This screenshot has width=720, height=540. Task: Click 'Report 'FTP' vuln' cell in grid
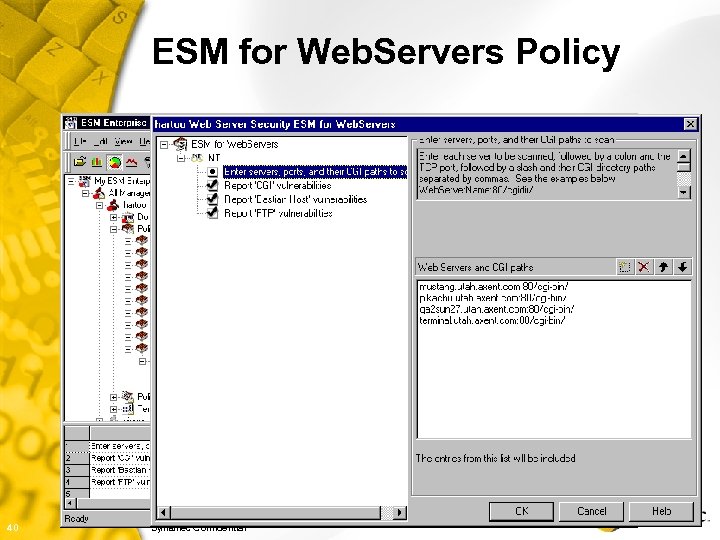[120, 482]
